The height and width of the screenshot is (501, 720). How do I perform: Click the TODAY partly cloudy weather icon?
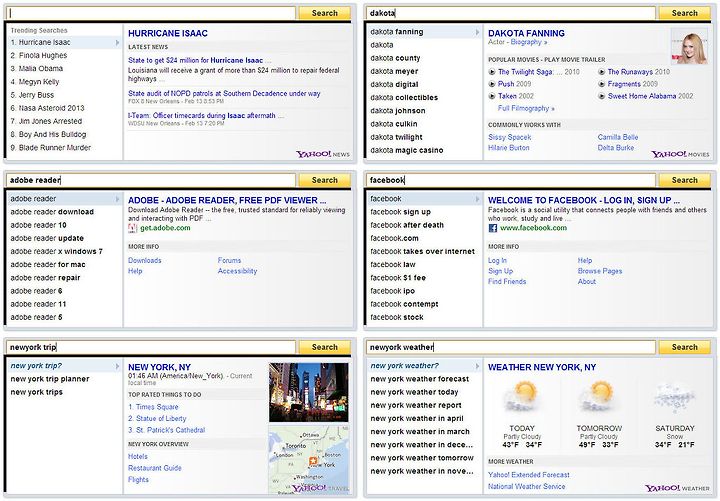click(x=521, y=397)
